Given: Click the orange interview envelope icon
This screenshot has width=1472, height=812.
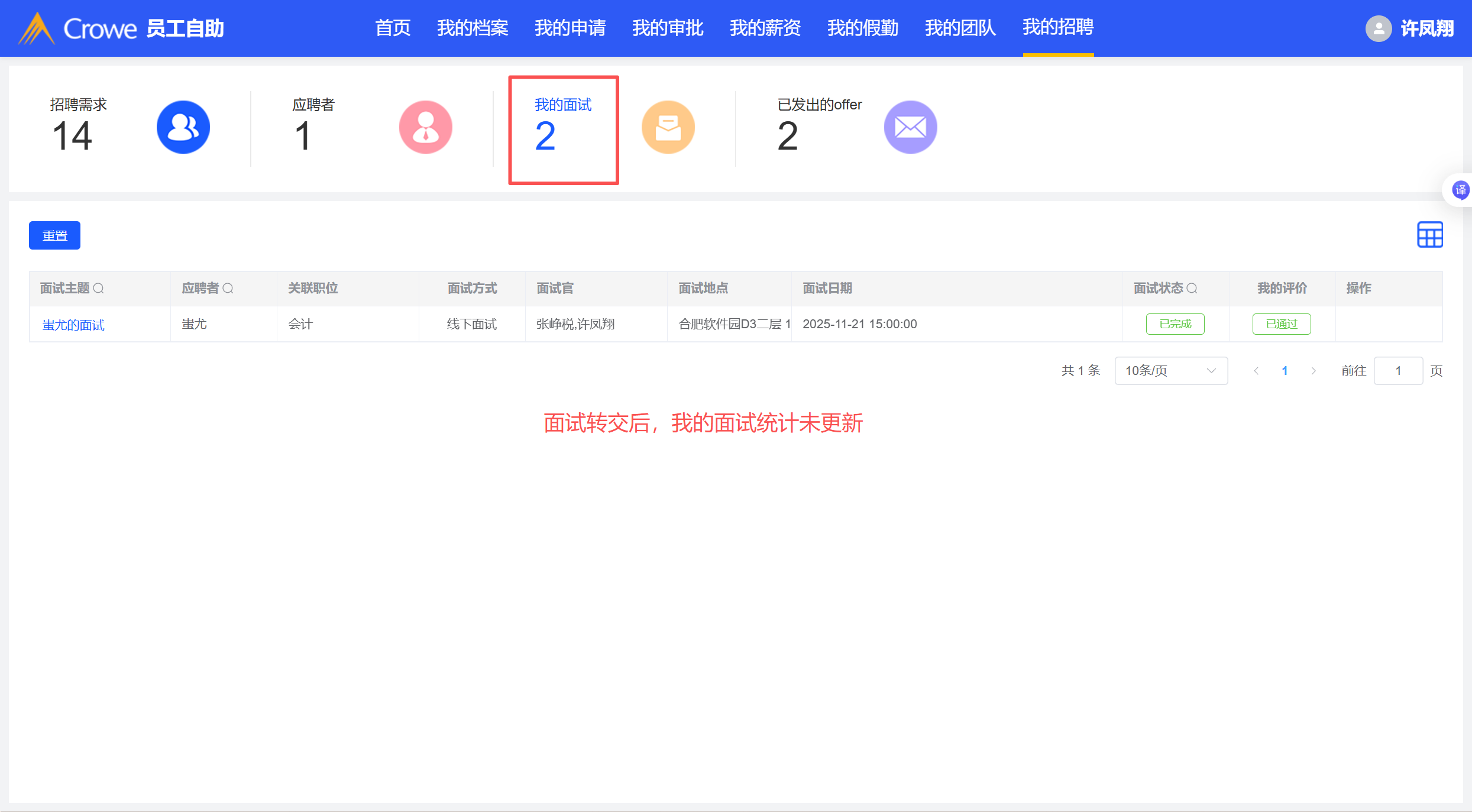Looking at the screenshot, I should pyautogui.click(x=668, y=127).
